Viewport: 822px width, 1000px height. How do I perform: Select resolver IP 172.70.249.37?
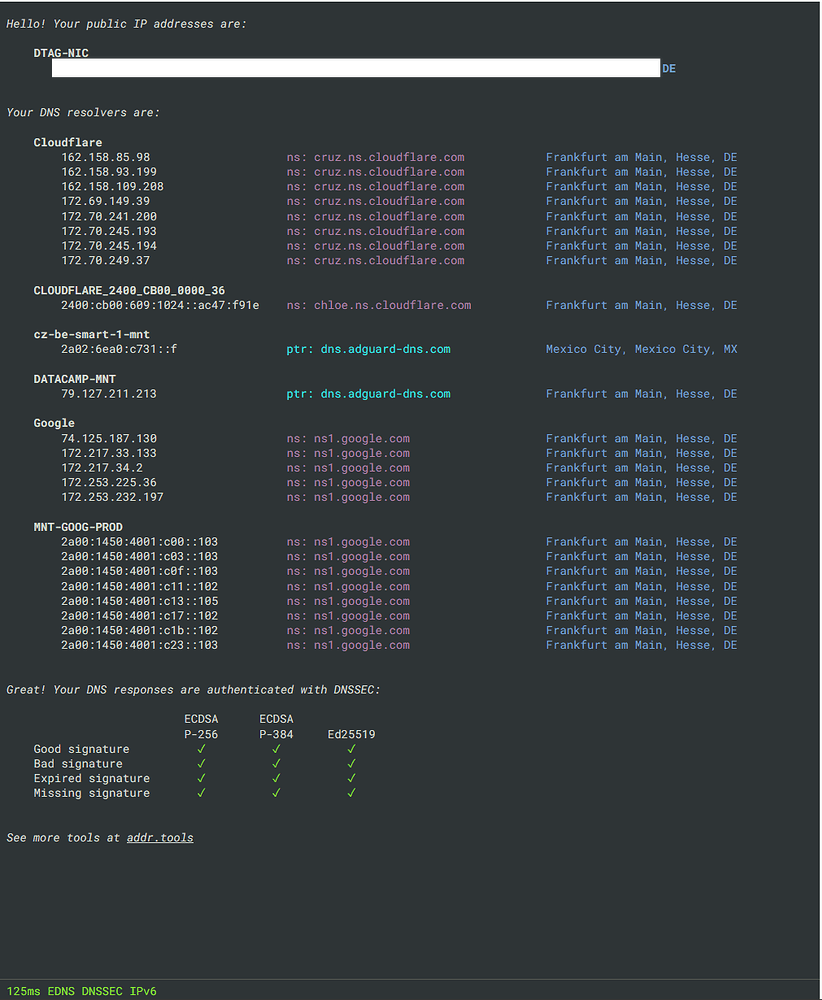click(106, 260)
